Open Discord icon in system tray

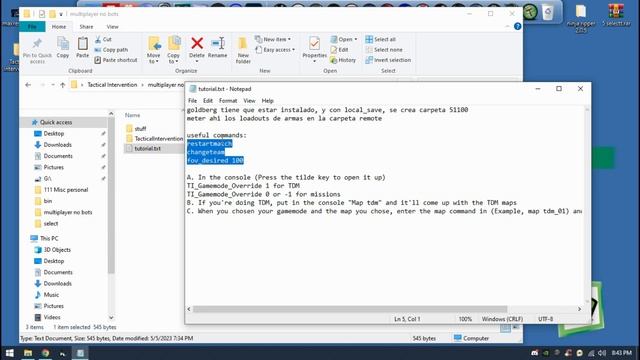coord(534,353)
